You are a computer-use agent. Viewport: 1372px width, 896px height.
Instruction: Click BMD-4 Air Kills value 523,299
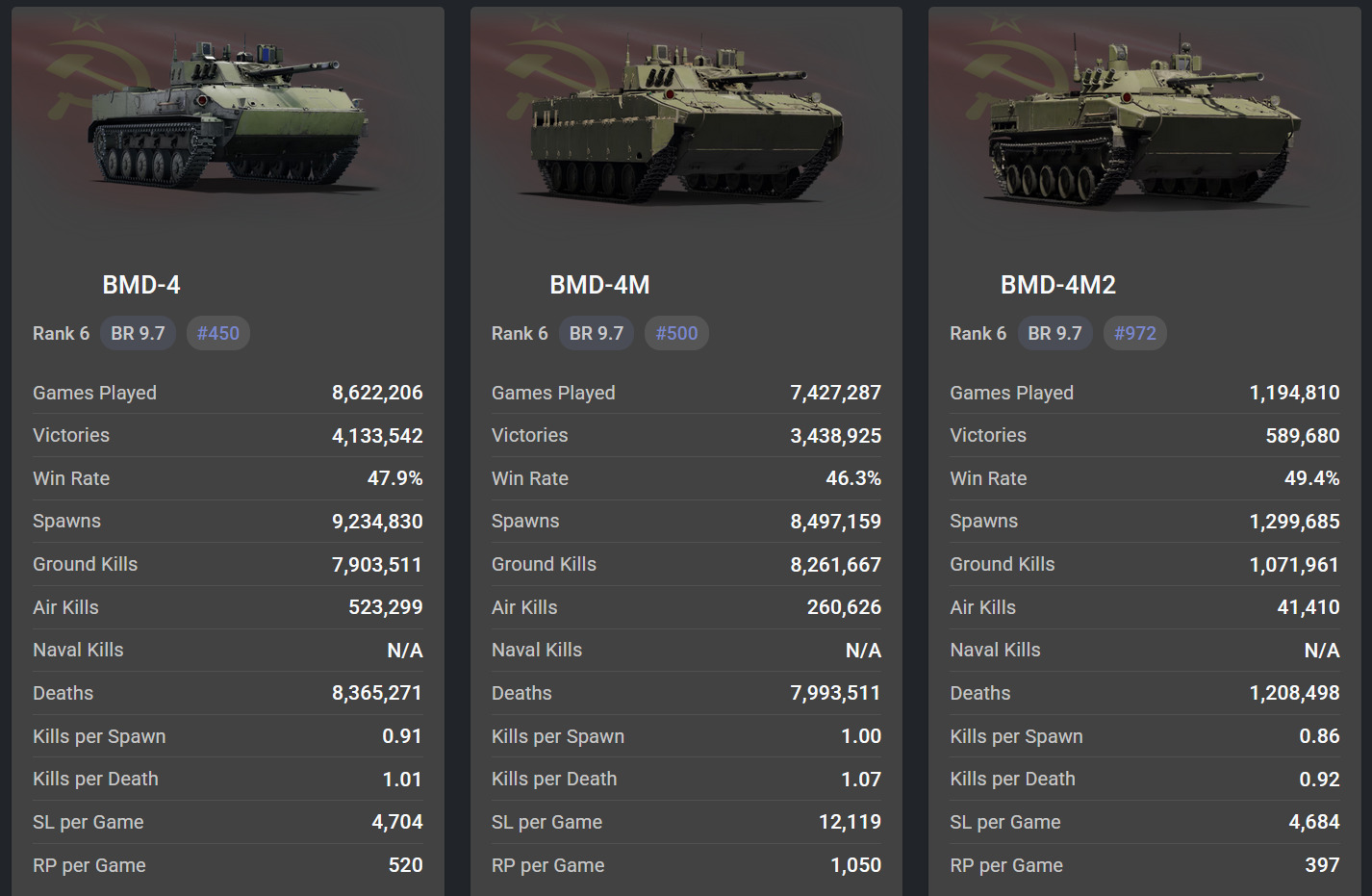385,607
